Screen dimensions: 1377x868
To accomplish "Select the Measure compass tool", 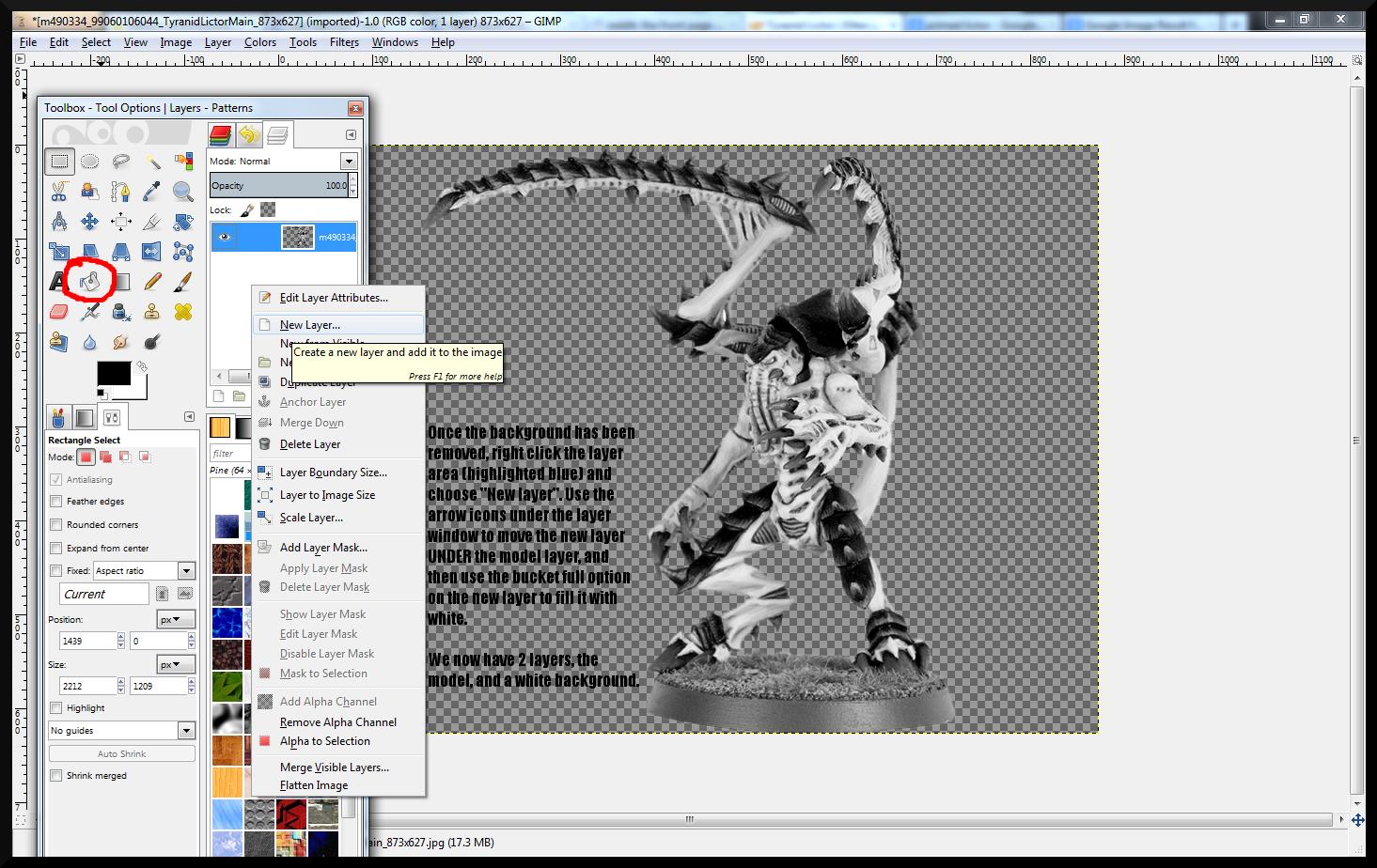I will (59, 223).
